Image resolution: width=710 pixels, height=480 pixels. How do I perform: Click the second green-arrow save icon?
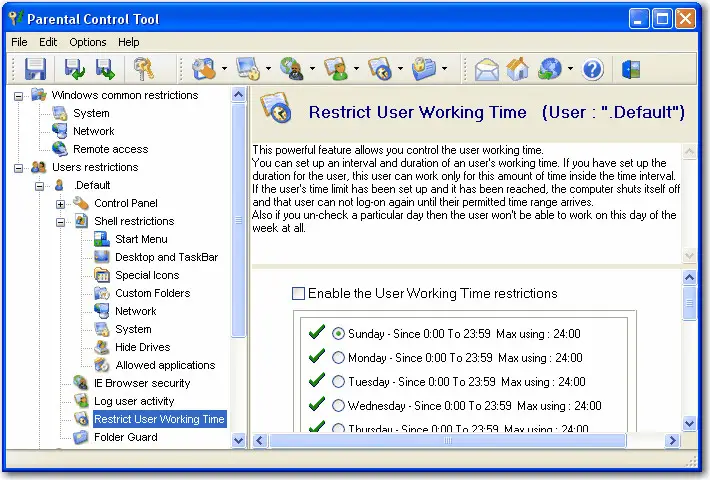(105, 69)
